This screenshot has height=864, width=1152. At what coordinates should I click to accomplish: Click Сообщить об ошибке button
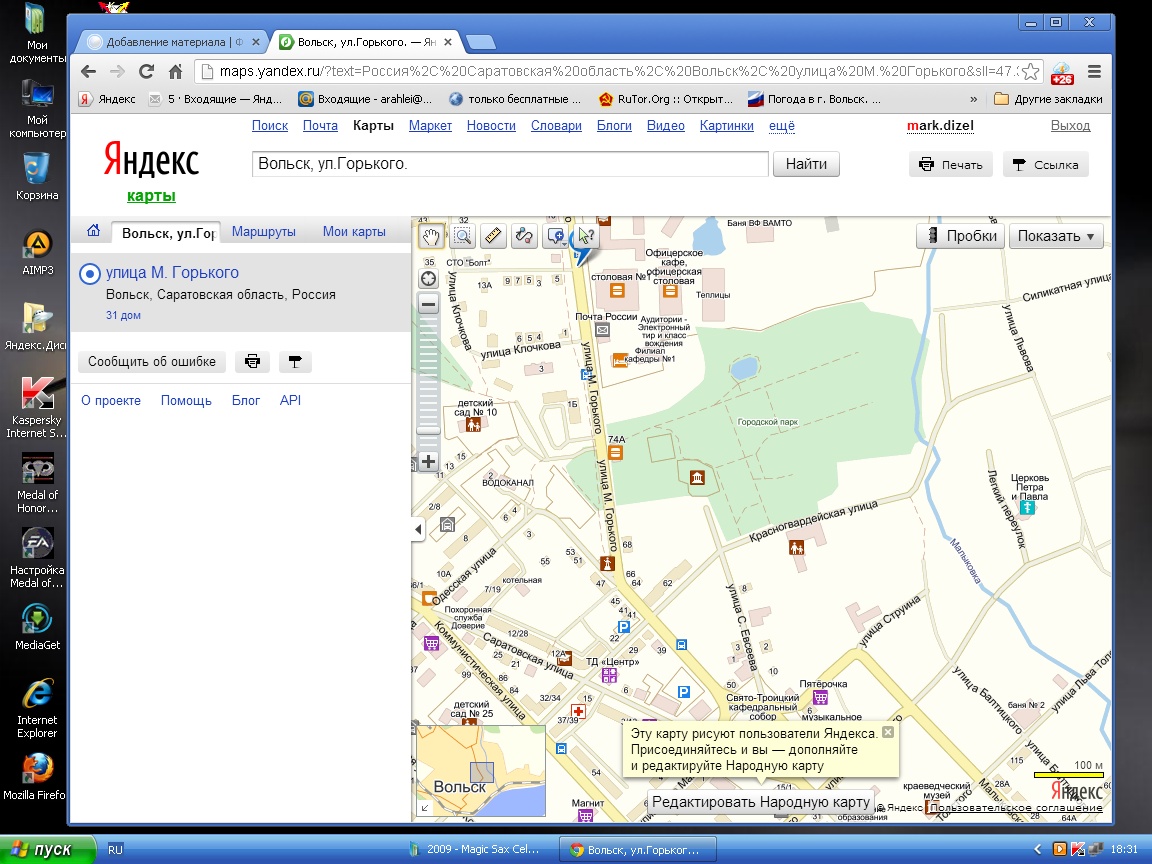(152, 361)
